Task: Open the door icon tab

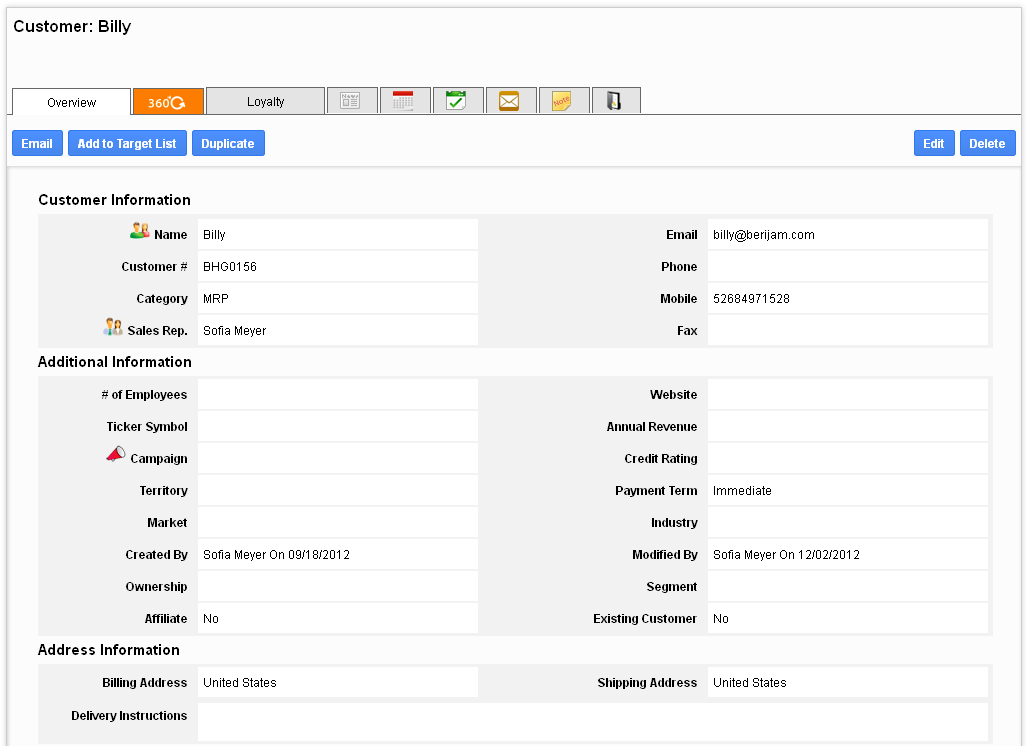Action: click(x=615, y=101)
